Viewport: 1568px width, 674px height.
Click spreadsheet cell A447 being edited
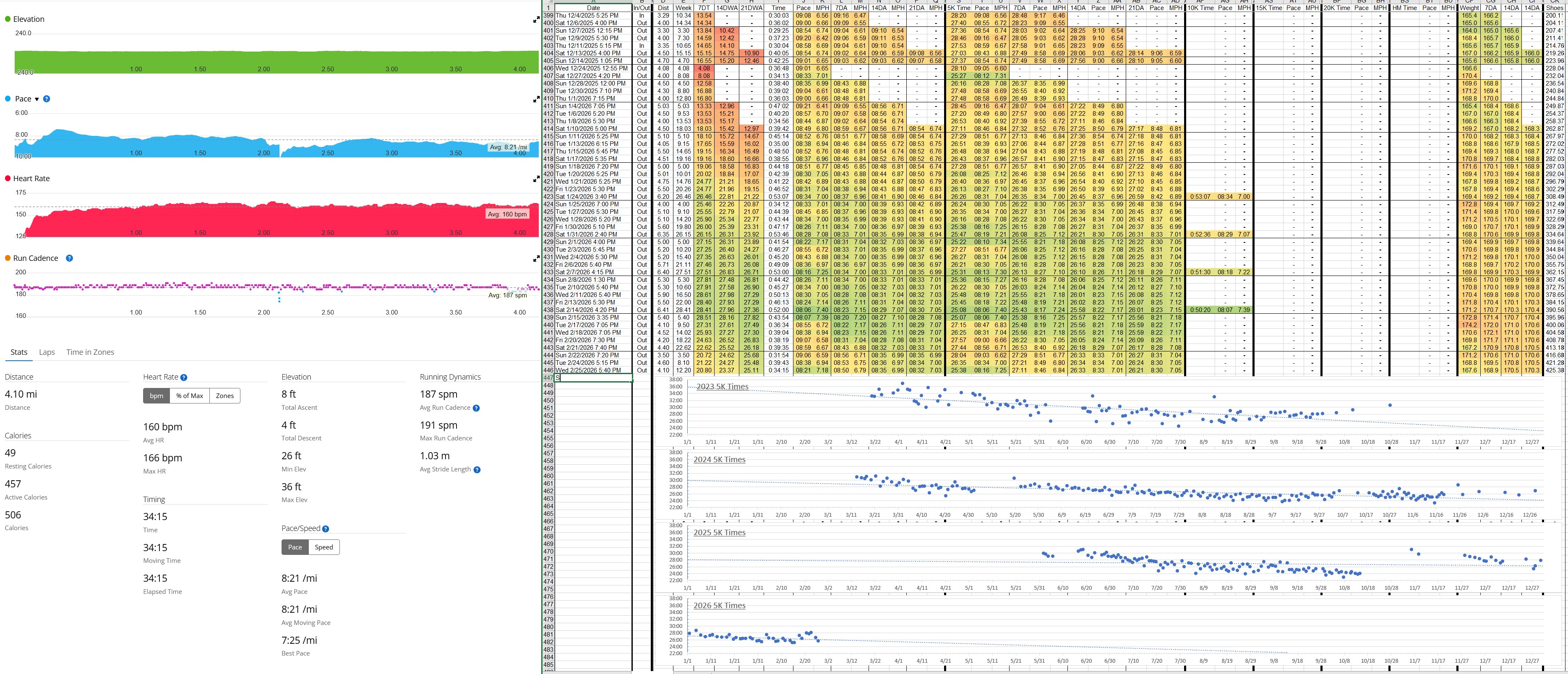[593, 378]
